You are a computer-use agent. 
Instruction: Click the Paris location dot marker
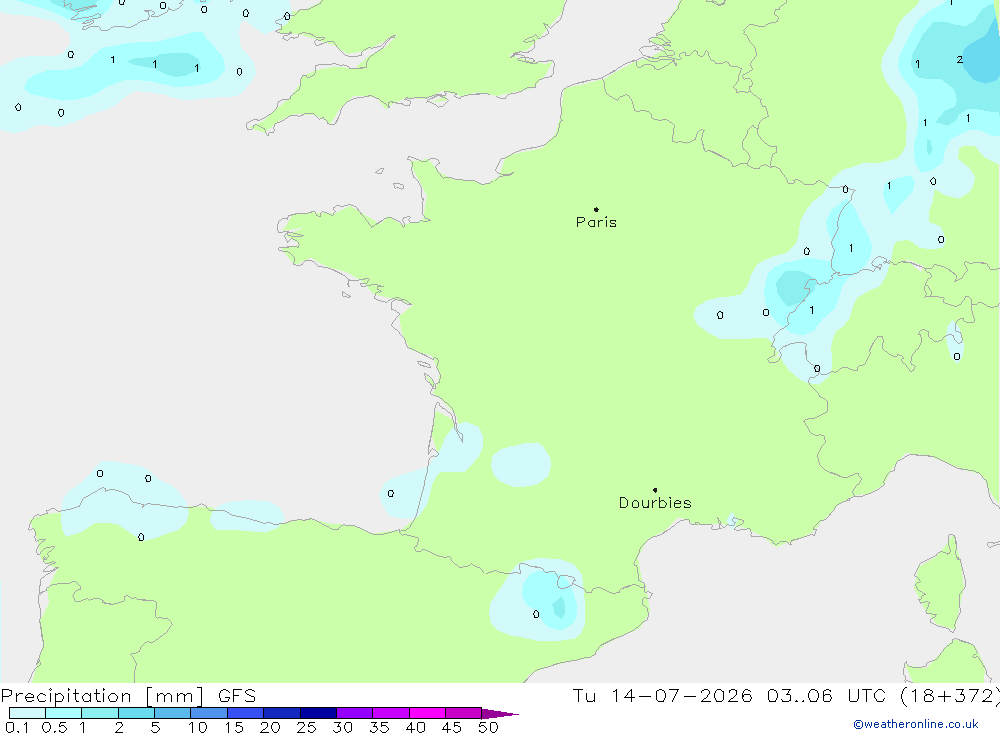[x=596, y=209]
